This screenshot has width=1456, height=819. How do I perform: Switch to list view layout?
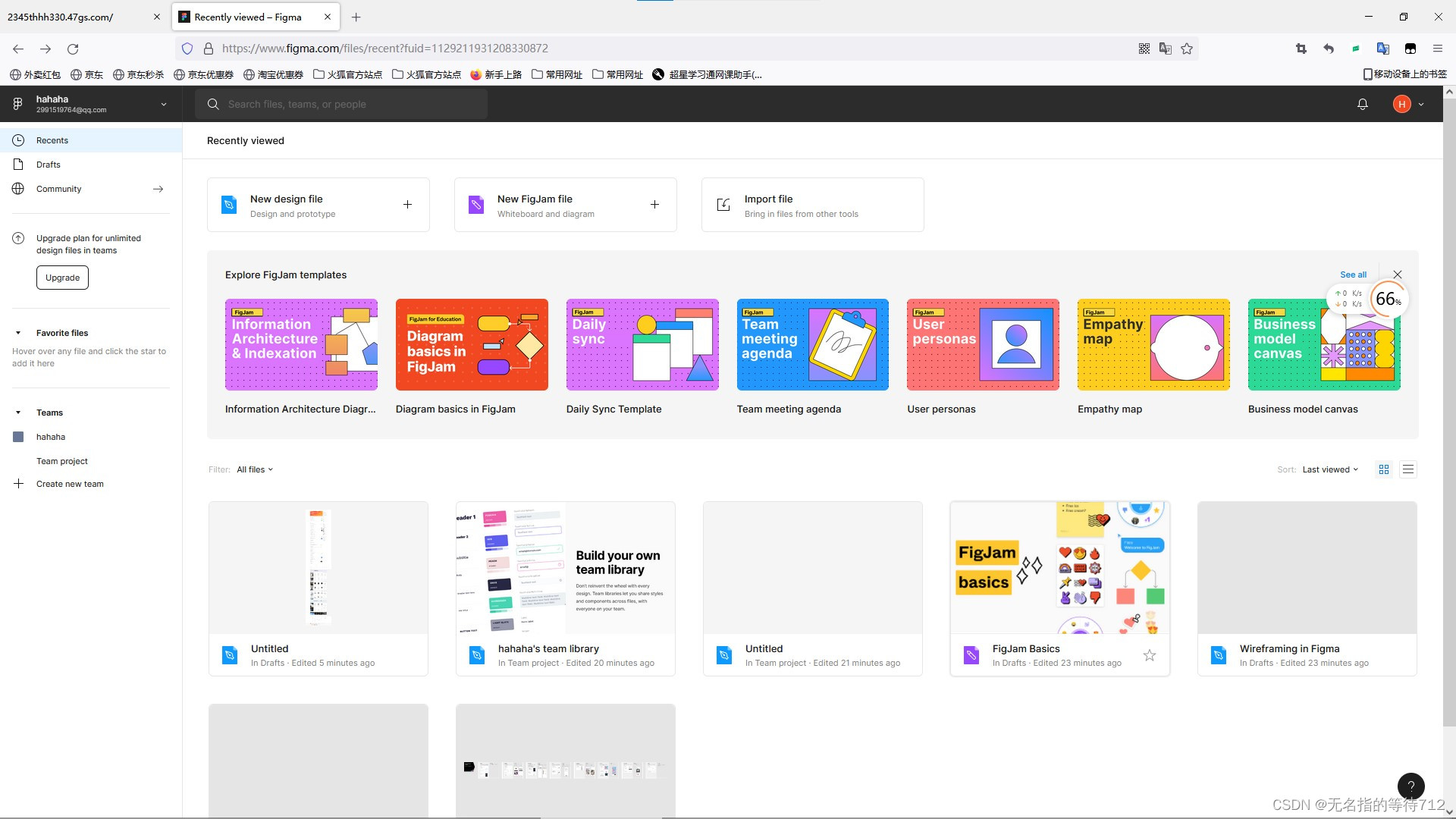[x=1408, y=469]
